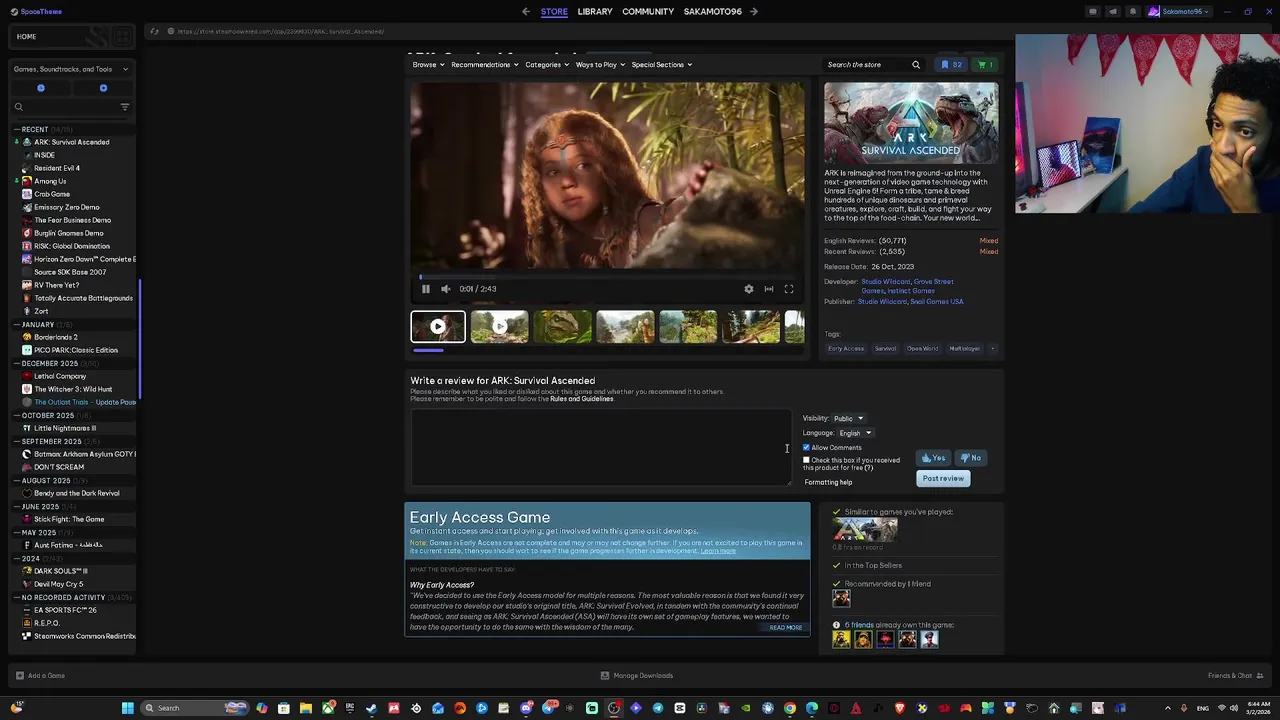The image size is (1280, 720).
Task: Open Google Chrome from taskbar
Action: 790,708
